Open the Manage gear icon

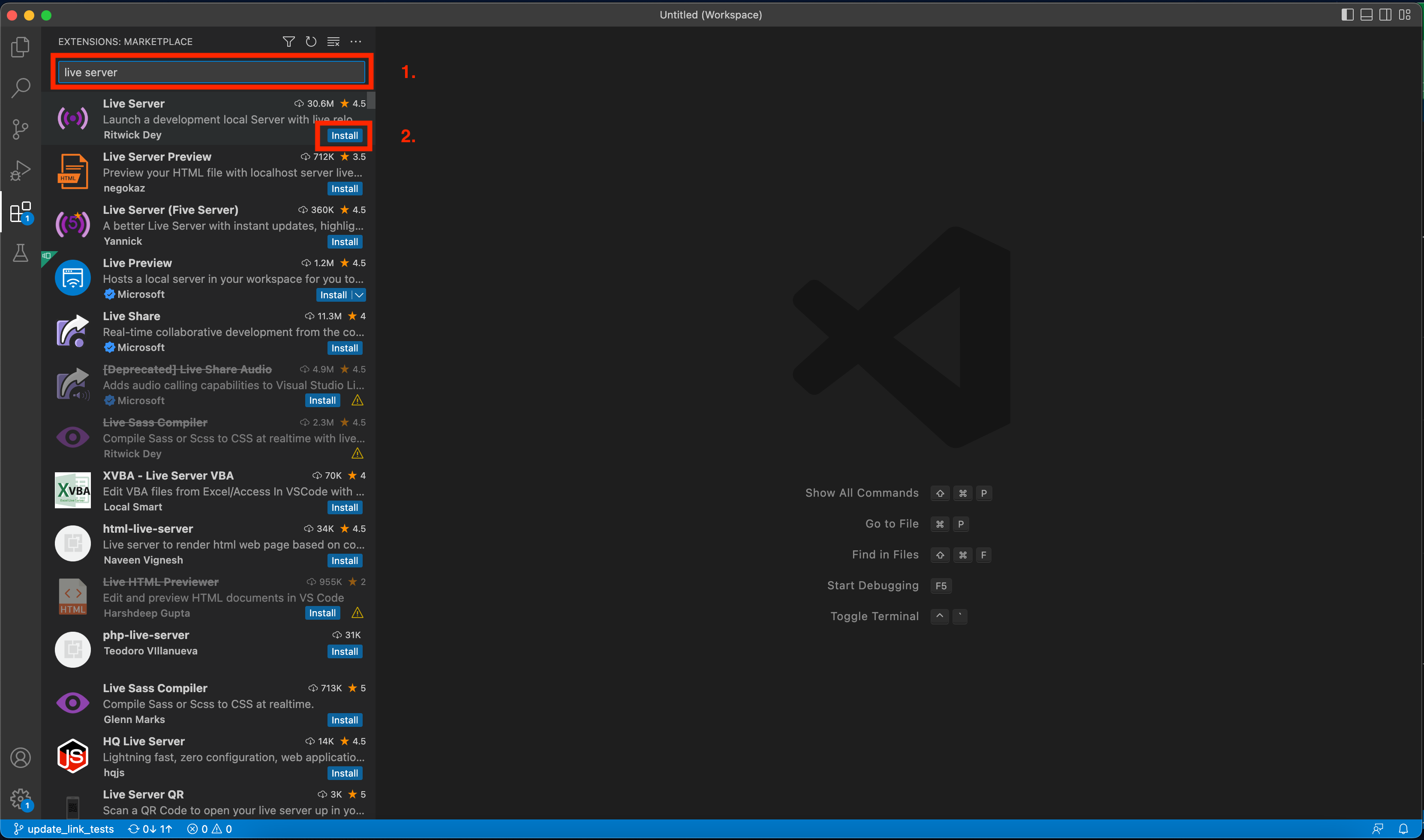21,799
